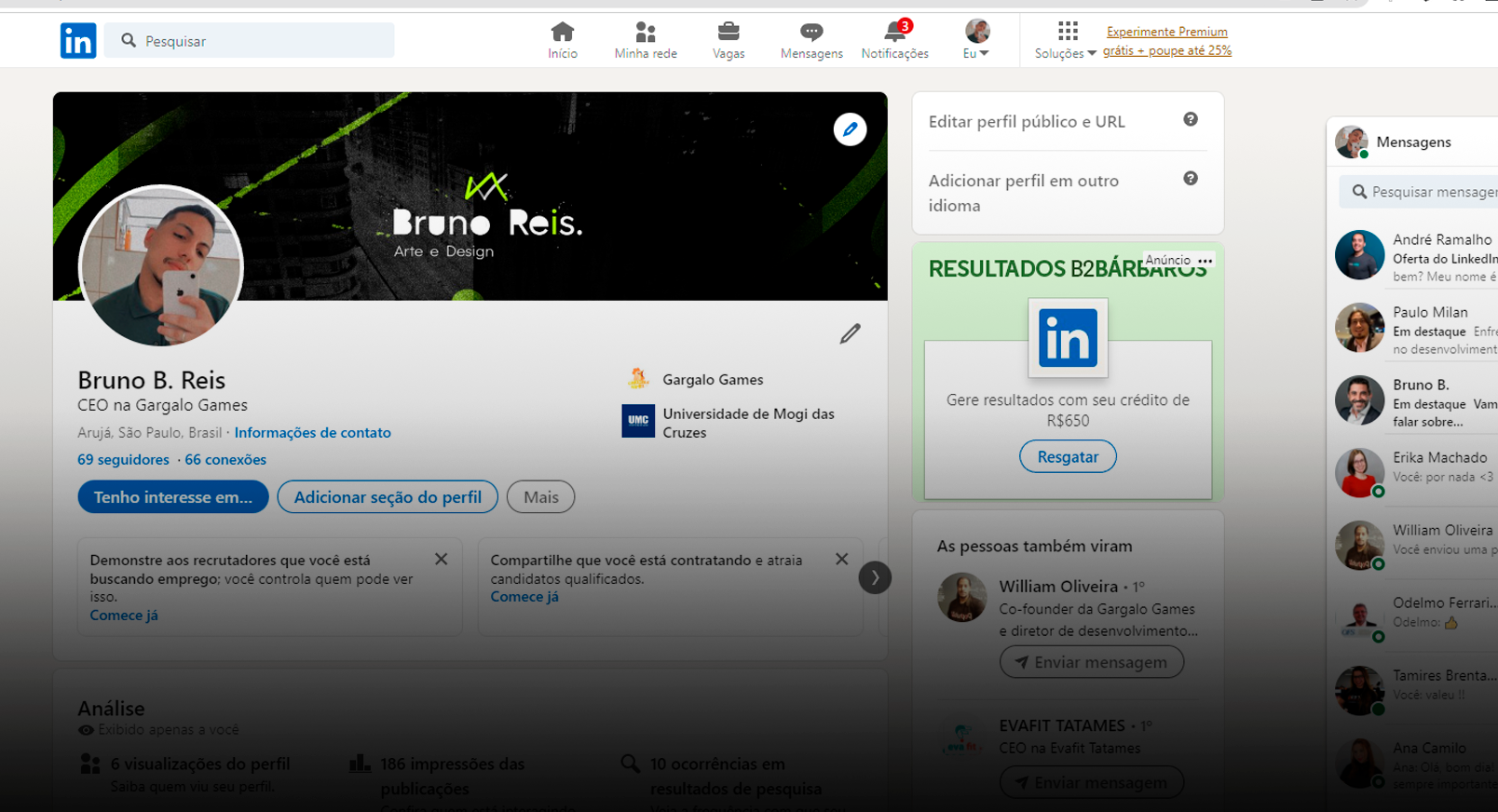Click the Mensagens panel header
This screenshot has width=1498, height=812.
pos(1412,142)
